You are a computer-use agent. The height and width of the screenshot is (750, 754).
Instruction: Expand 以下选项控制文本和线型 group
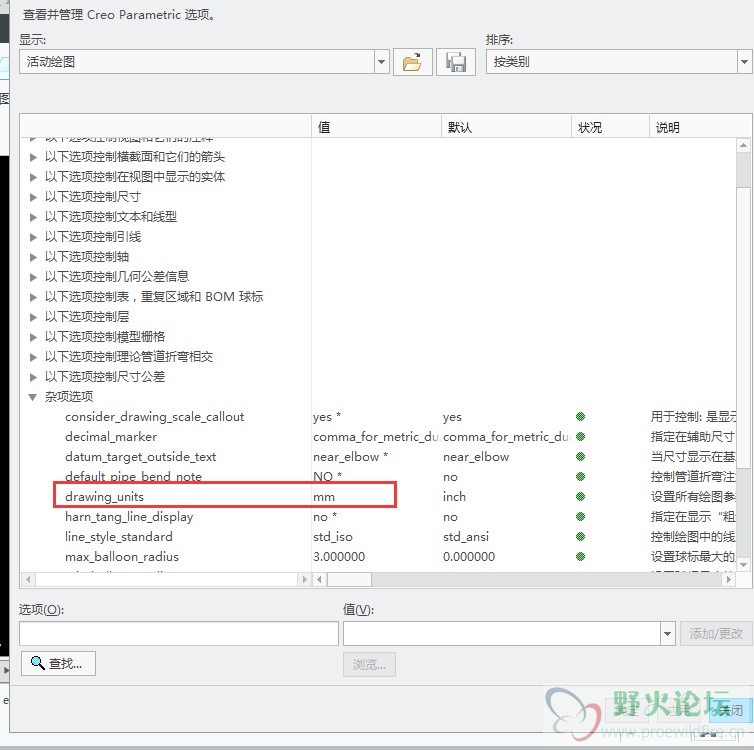[x=33, y=217]
